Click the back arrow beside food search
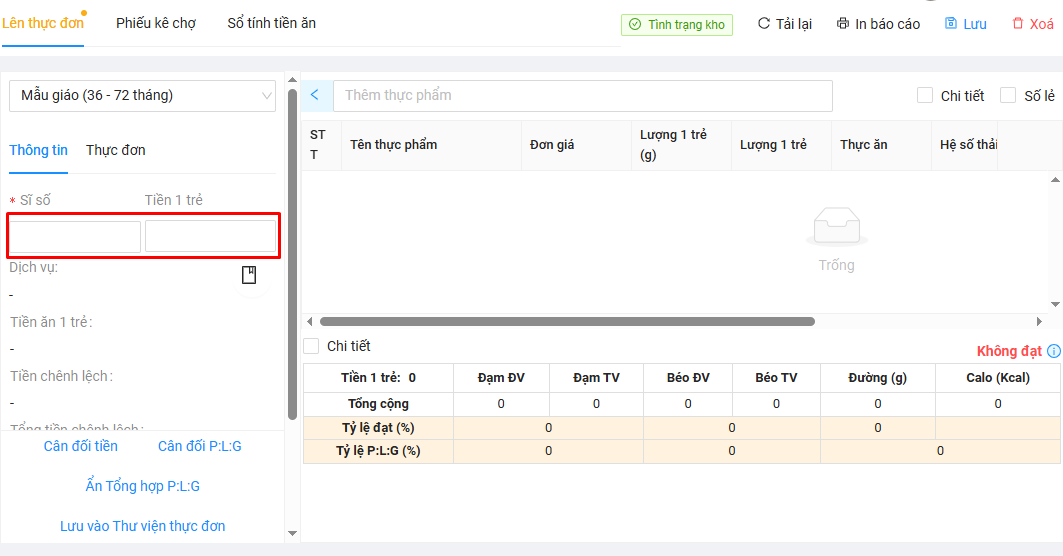Viewport: 1063px width, 556px height. pyautogui.click(x=315, y=95)
